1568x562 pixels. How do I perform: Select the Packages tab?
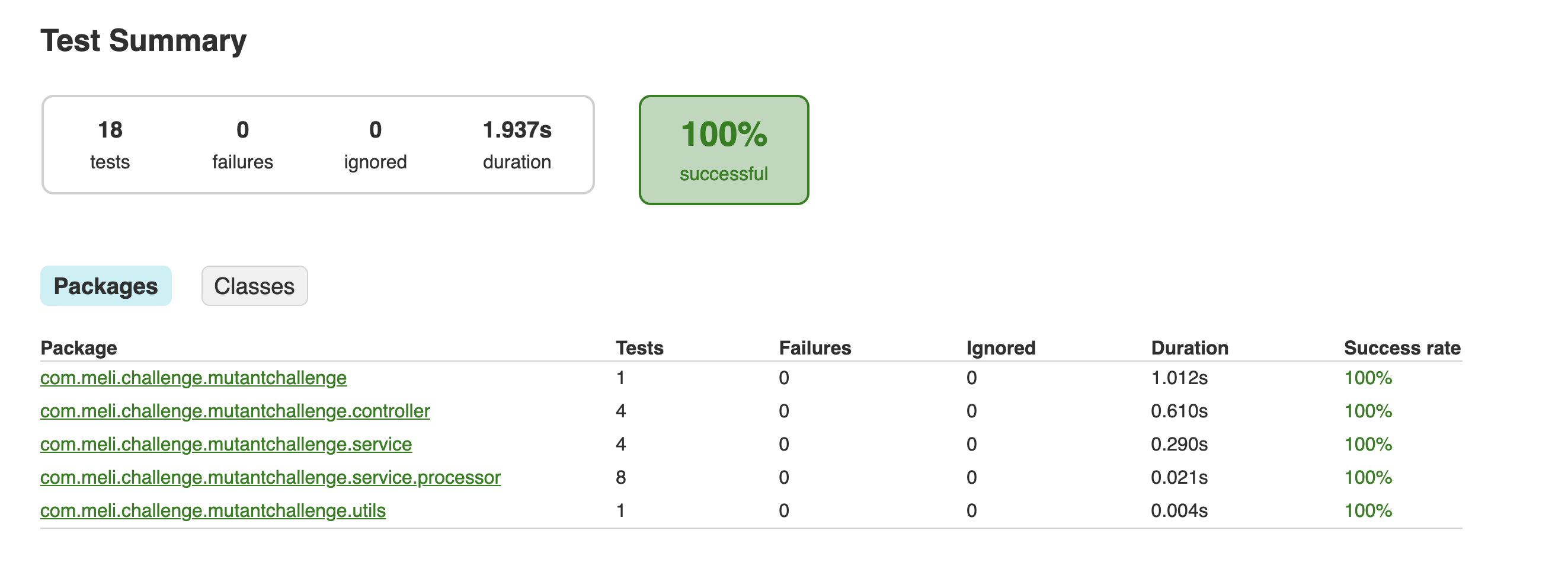[x=105, y=286]
